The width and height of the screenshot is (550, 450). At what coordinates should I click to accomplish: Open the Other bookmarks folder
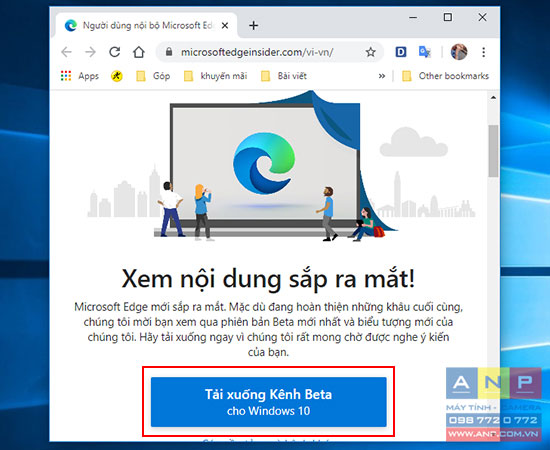(445, 76)
